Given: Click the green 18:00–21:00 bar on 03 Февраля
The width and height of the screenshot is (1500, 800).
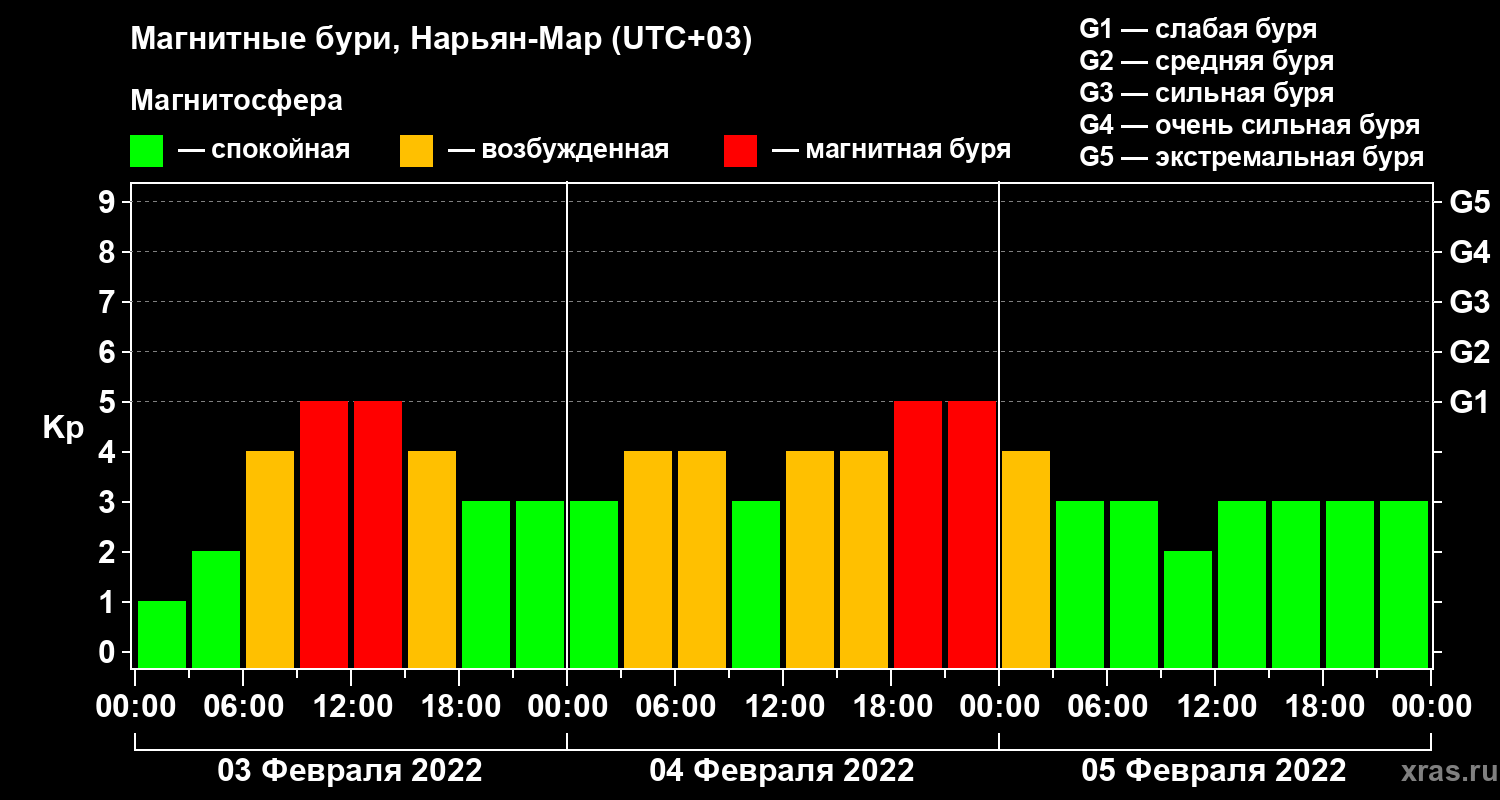Looking at the screenshot, I should tap(486, 584).
